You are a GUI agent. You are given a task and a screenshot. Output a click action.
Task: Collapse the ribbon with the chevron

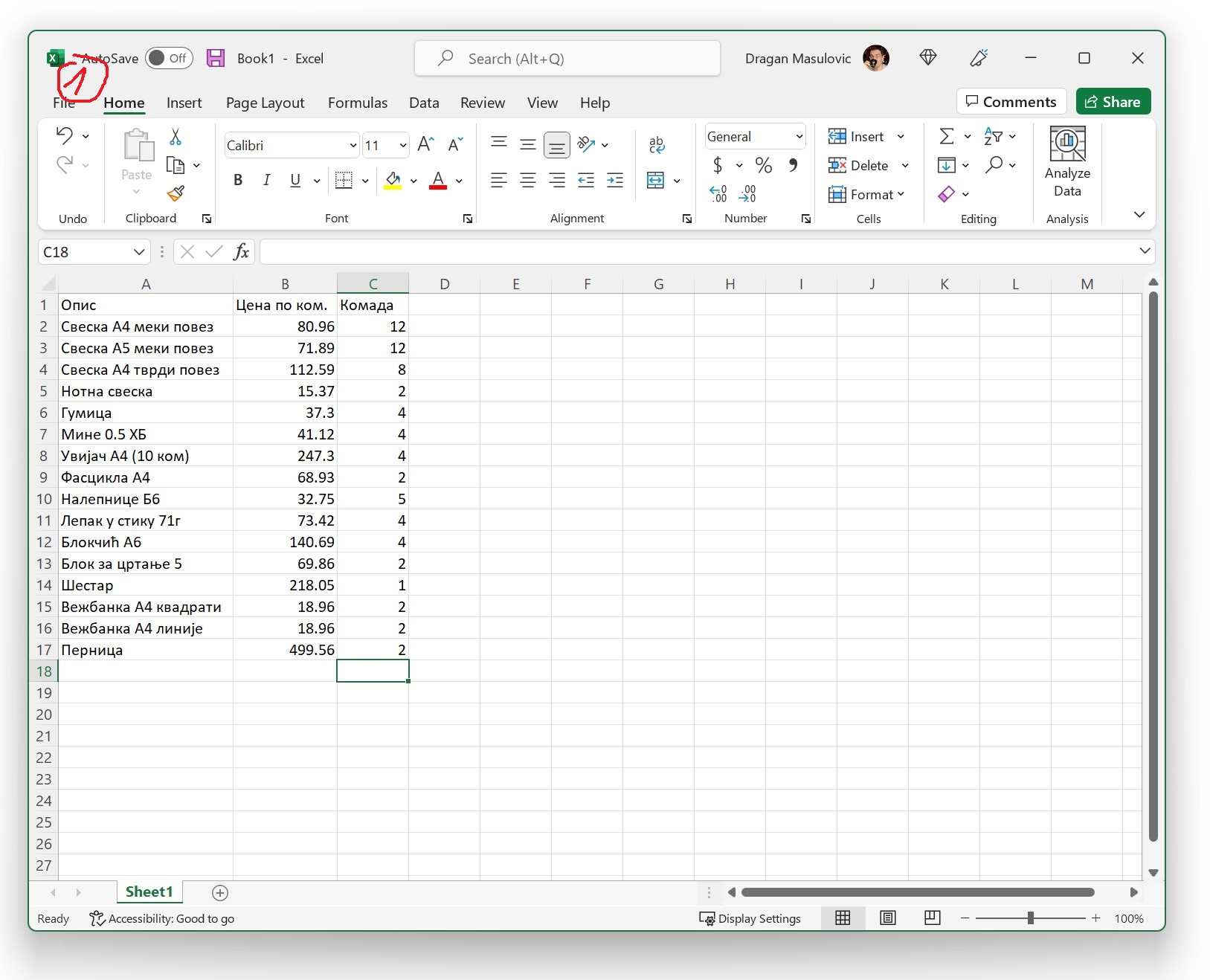click(1139, 215)
